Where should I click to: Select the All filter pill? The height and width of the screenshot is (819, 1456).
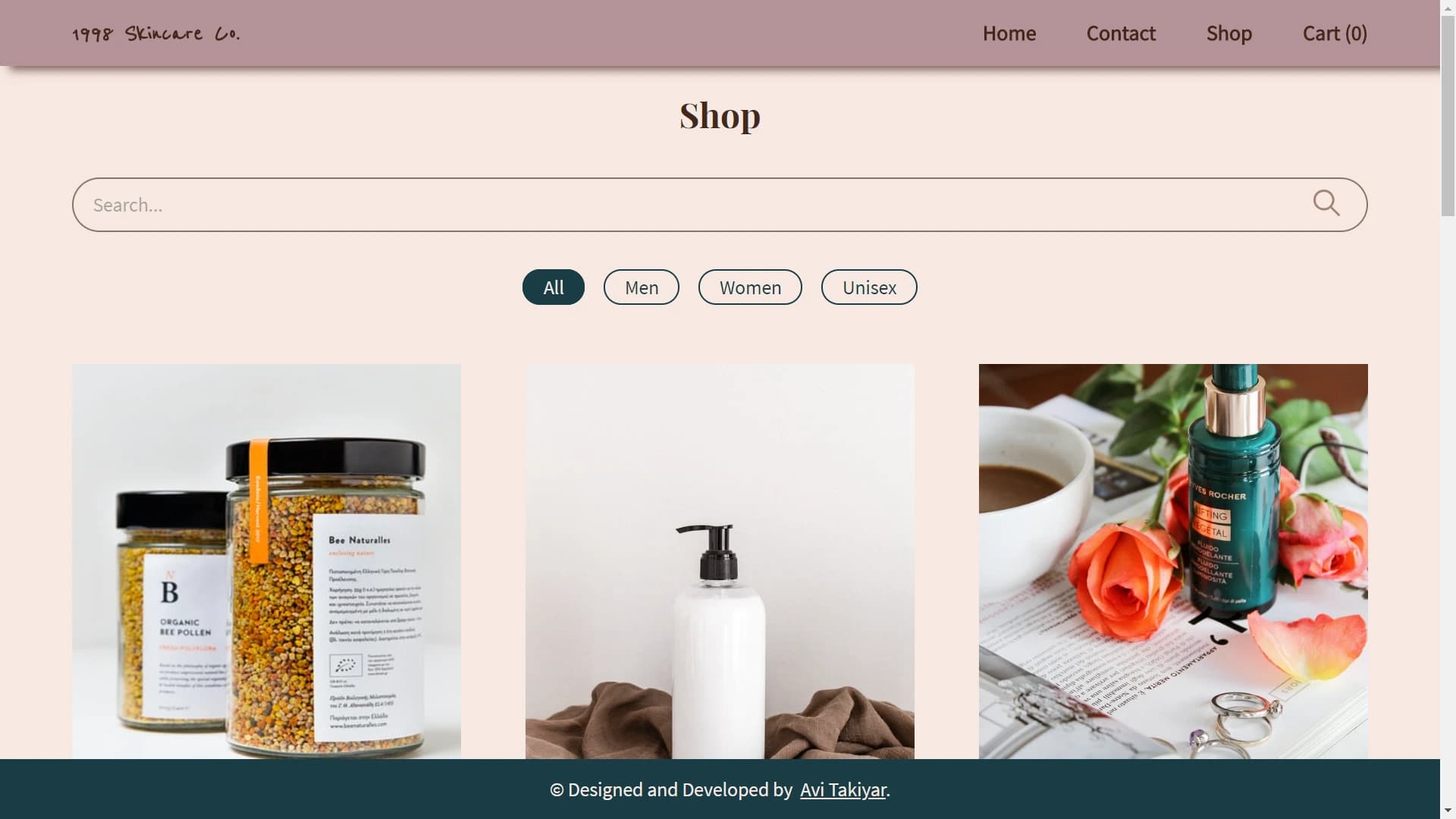(554, 287)
